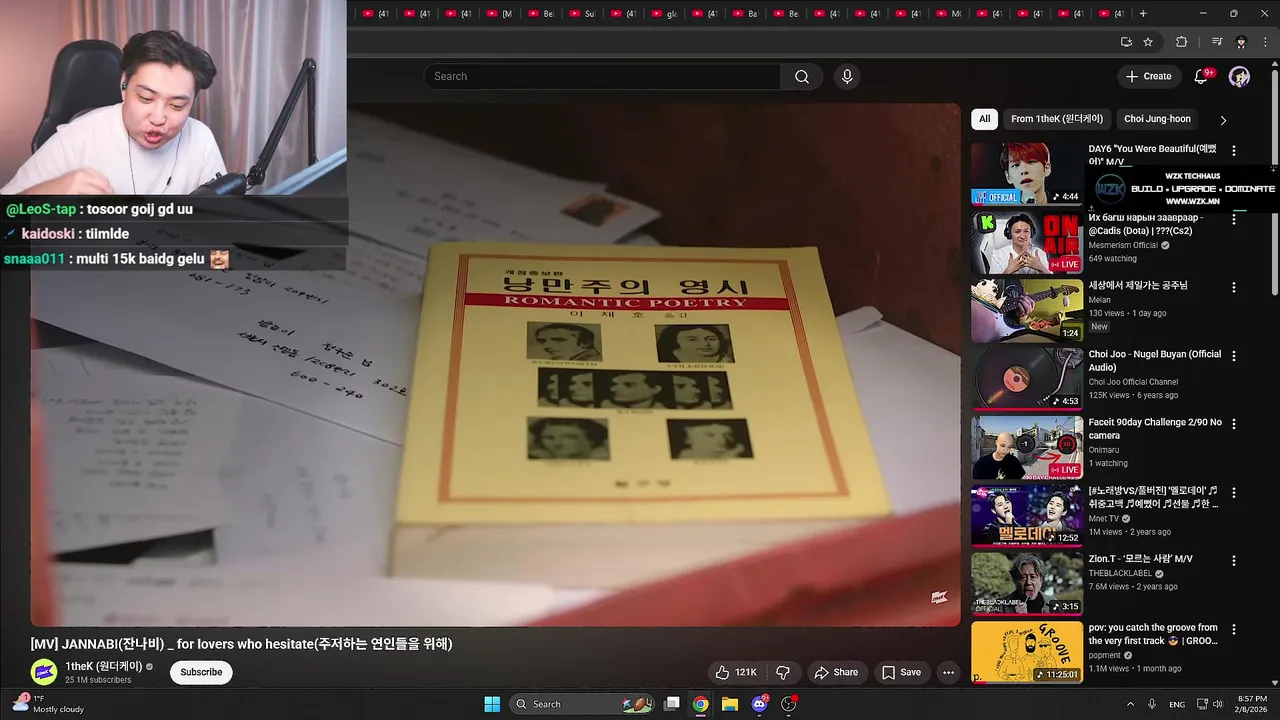Subscribe to the 1theK channel
Viewport: 1280px width, 720px height.
[x=201, y=672]
